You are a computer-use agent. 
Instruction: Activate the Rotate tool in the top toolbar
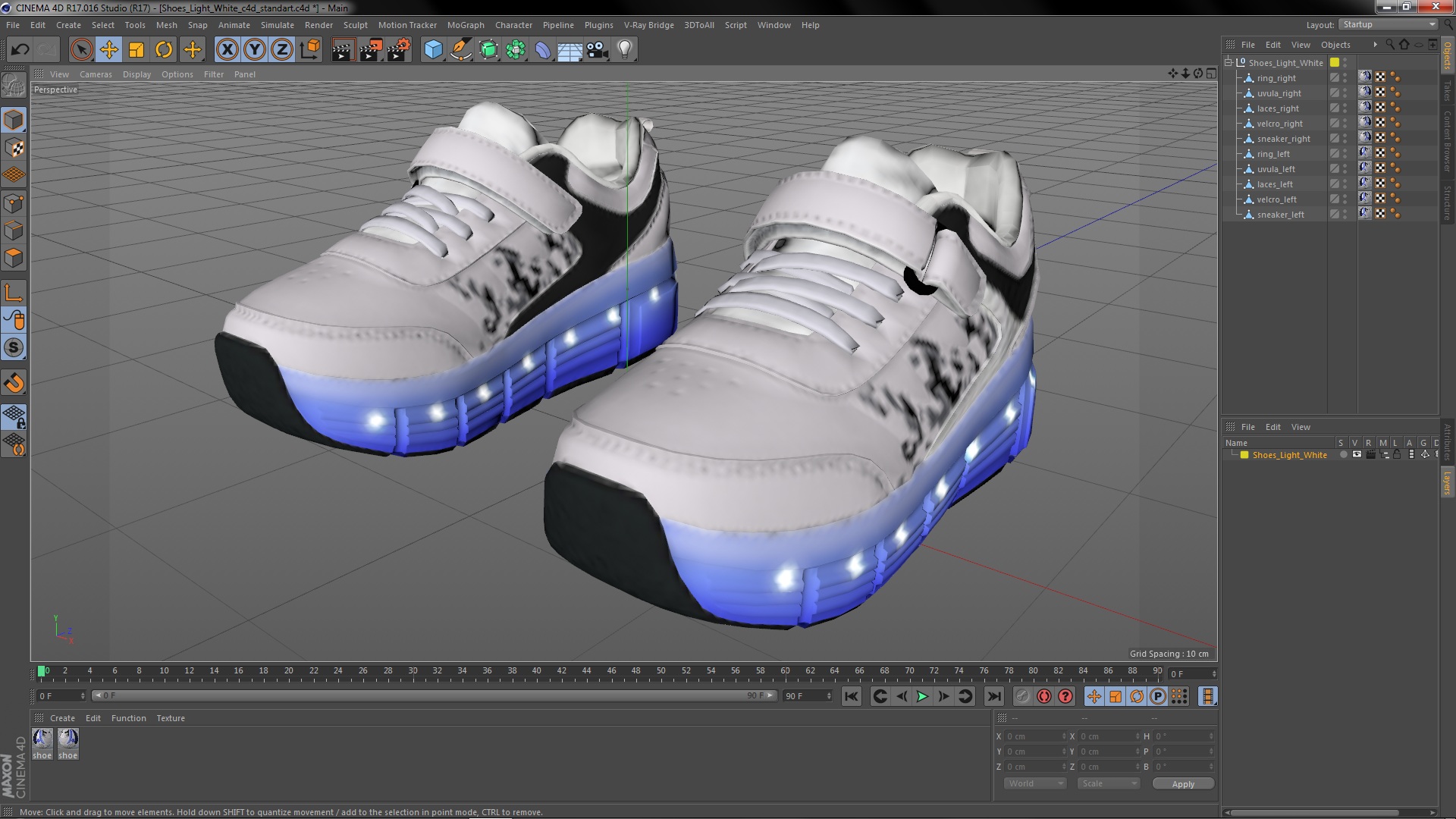coord(164,50)
